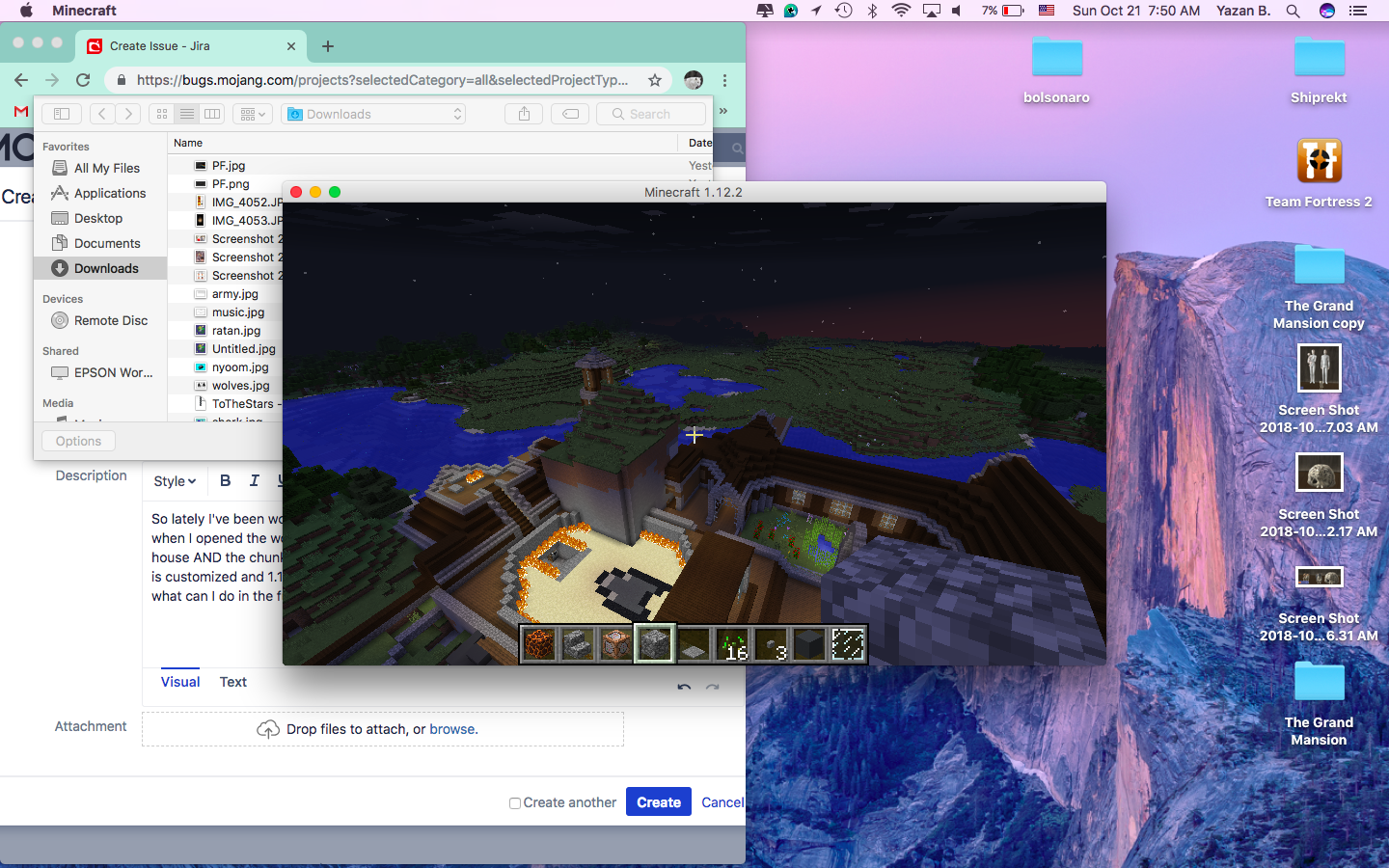This screenshot has width=1389, height=868.
Task: Open the Wi-Fi status menu
Action: pos(901,11)
